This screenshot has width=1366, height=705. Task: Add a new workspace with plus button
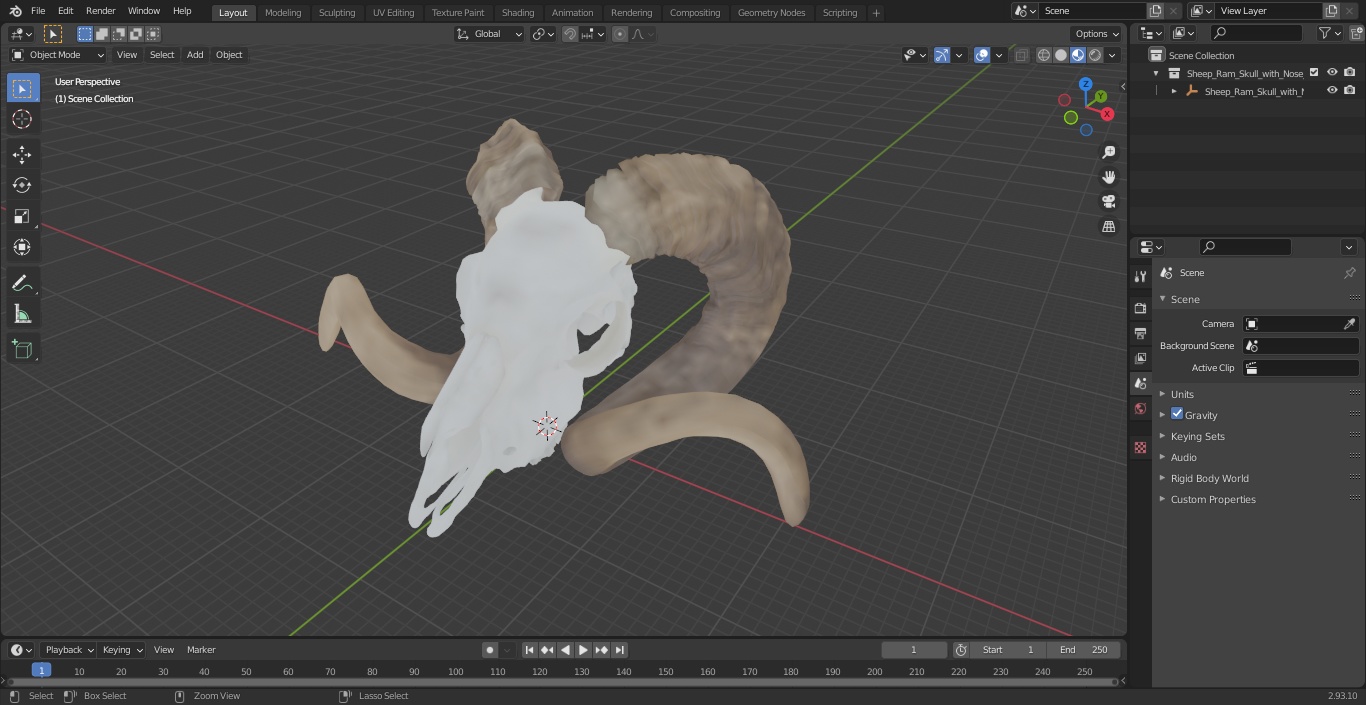(876, 13)
